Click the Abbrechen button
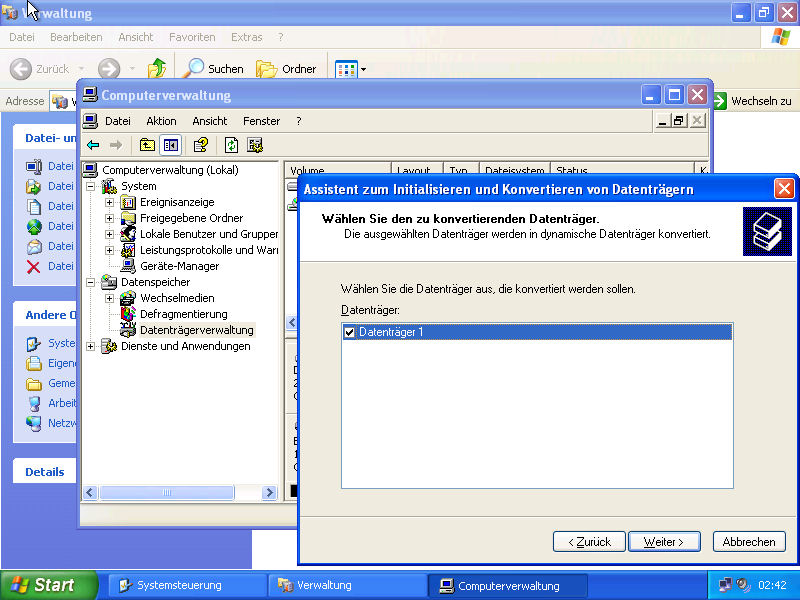 coord(748,541)
